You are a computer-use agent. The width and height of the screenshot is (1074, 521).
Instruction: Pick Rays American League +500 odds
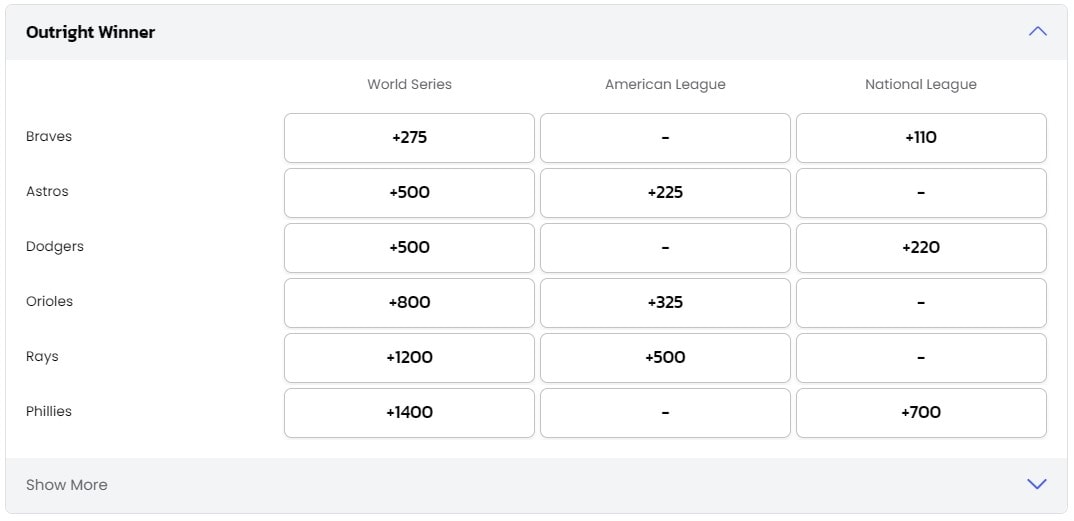coord(665,357)
